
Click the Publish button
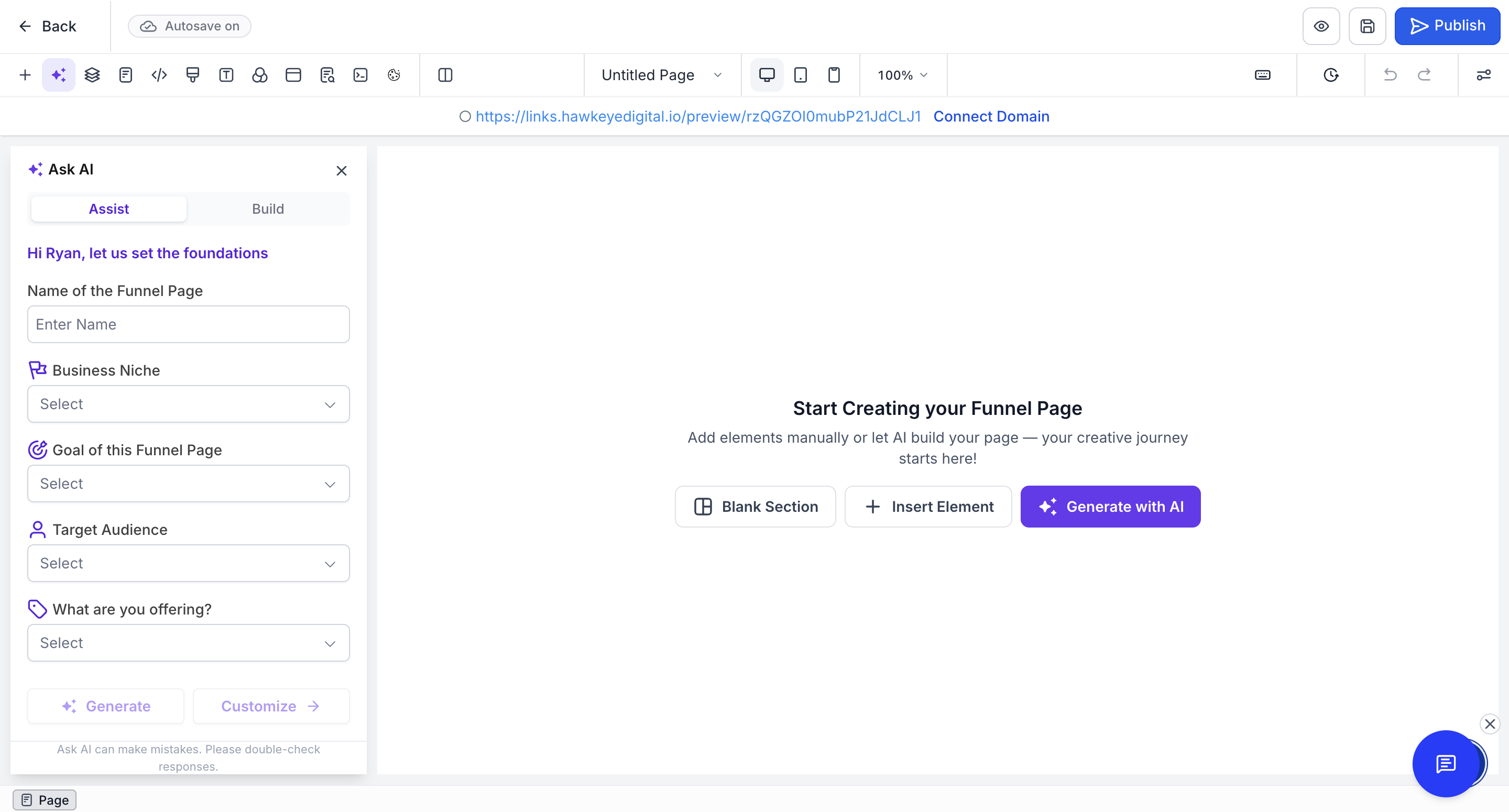1447,26
